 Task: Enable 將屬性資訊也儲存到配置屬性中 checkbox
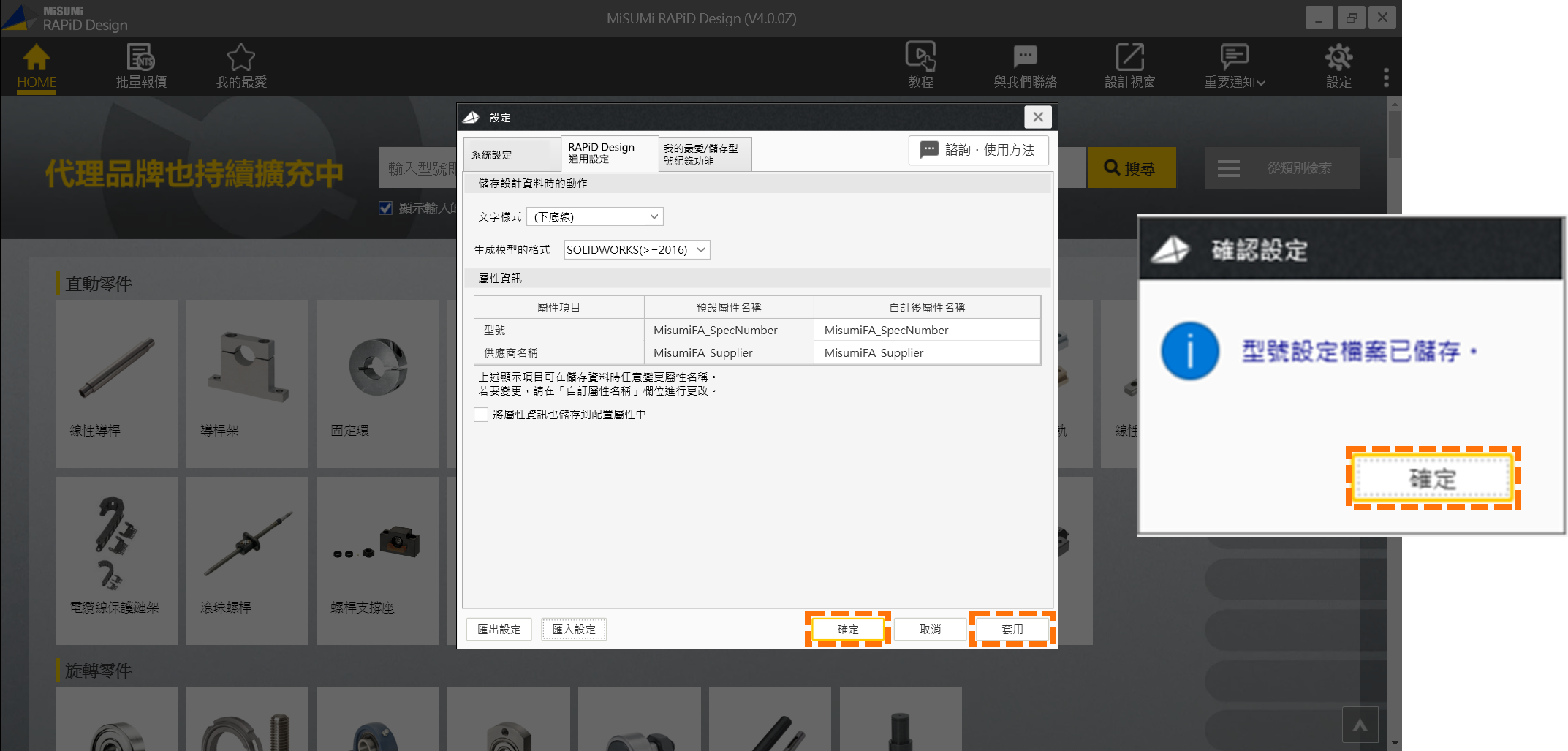click(481, 414)
